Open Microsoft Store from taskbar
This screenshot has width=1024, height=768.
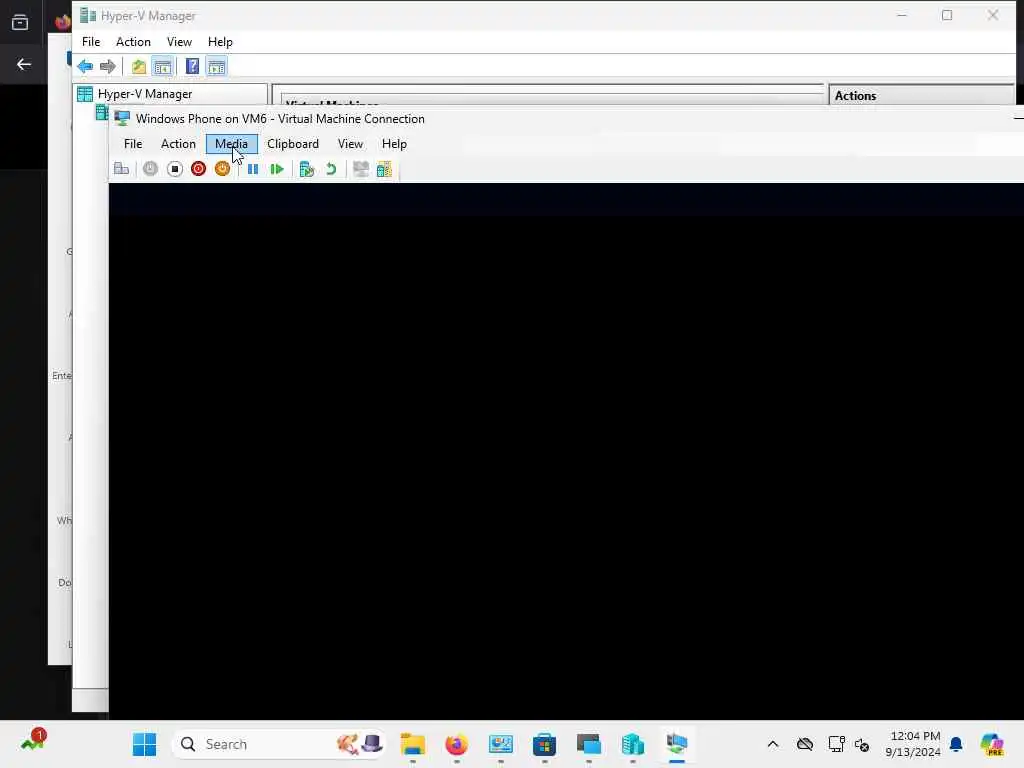tap(544, 744)
